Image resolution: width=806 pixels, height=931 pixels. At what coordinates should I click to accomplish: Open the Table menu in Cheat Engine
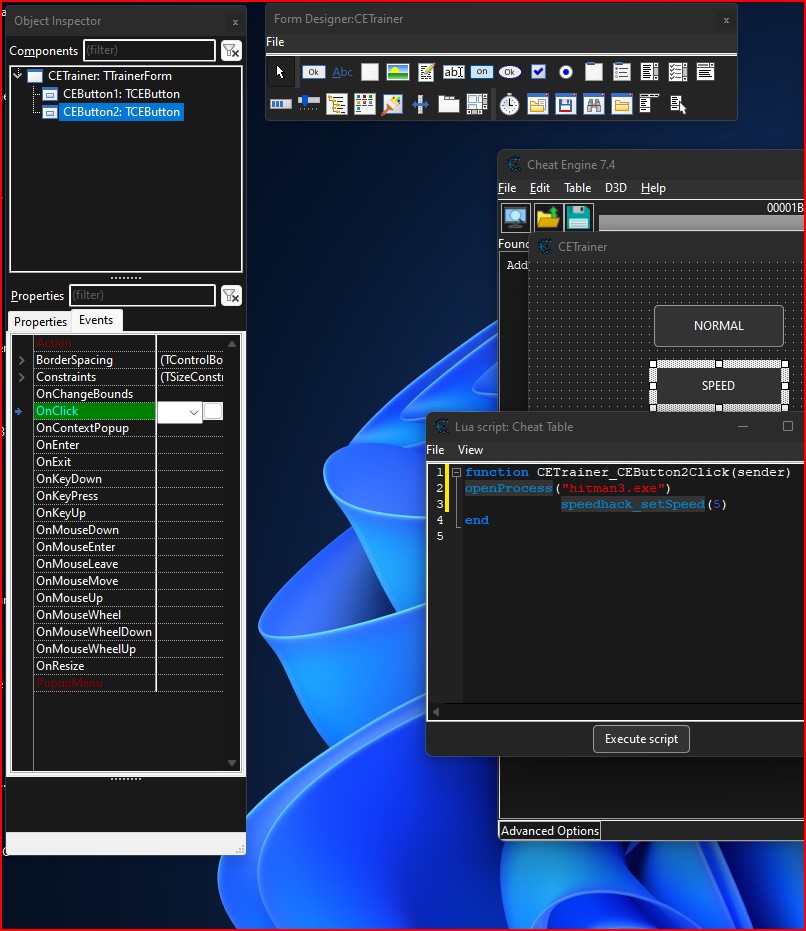tap(577, 188)
